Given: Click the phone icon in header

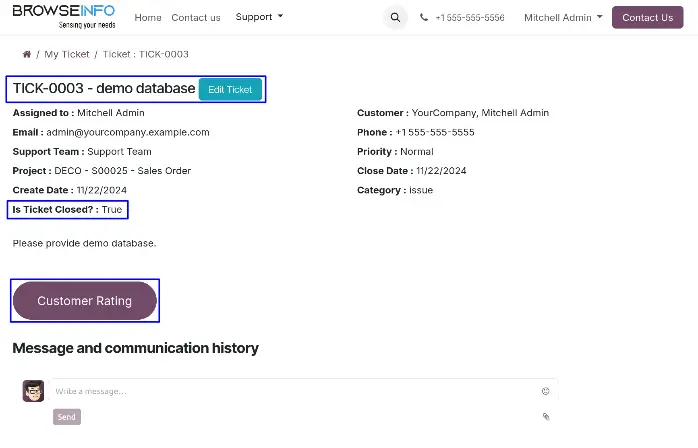Looking at the screenshot, I should click(425, 18).
